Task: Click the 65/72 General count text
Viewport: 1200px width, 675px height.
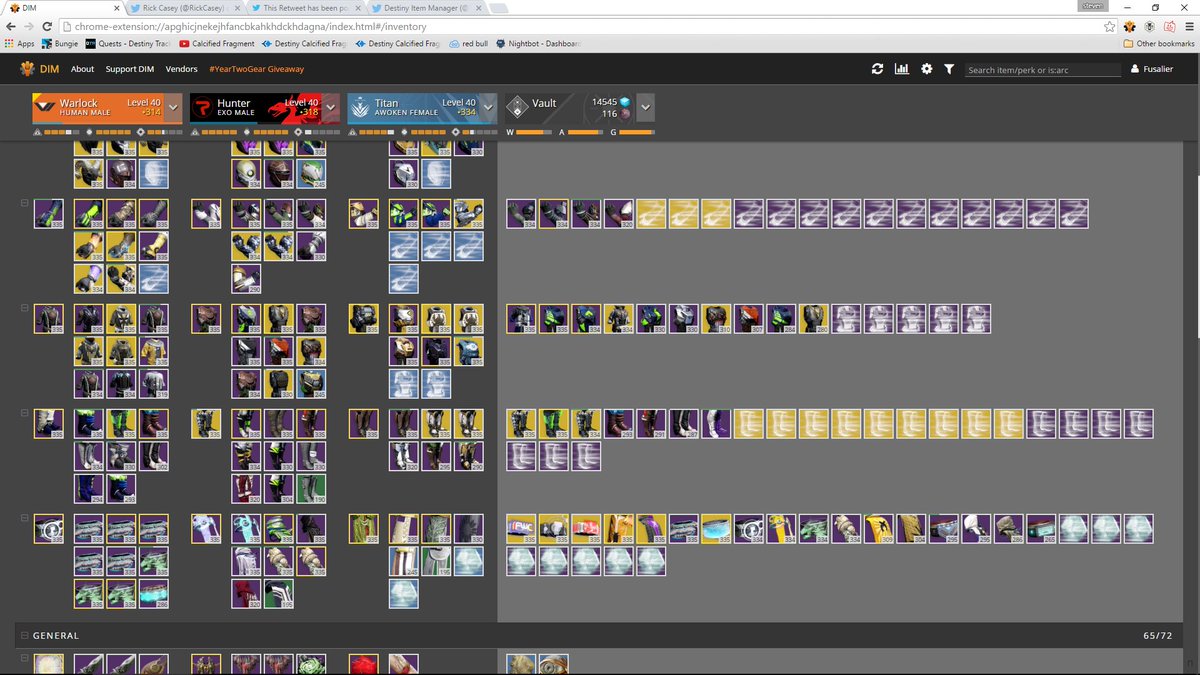Action: point(1157,635)
